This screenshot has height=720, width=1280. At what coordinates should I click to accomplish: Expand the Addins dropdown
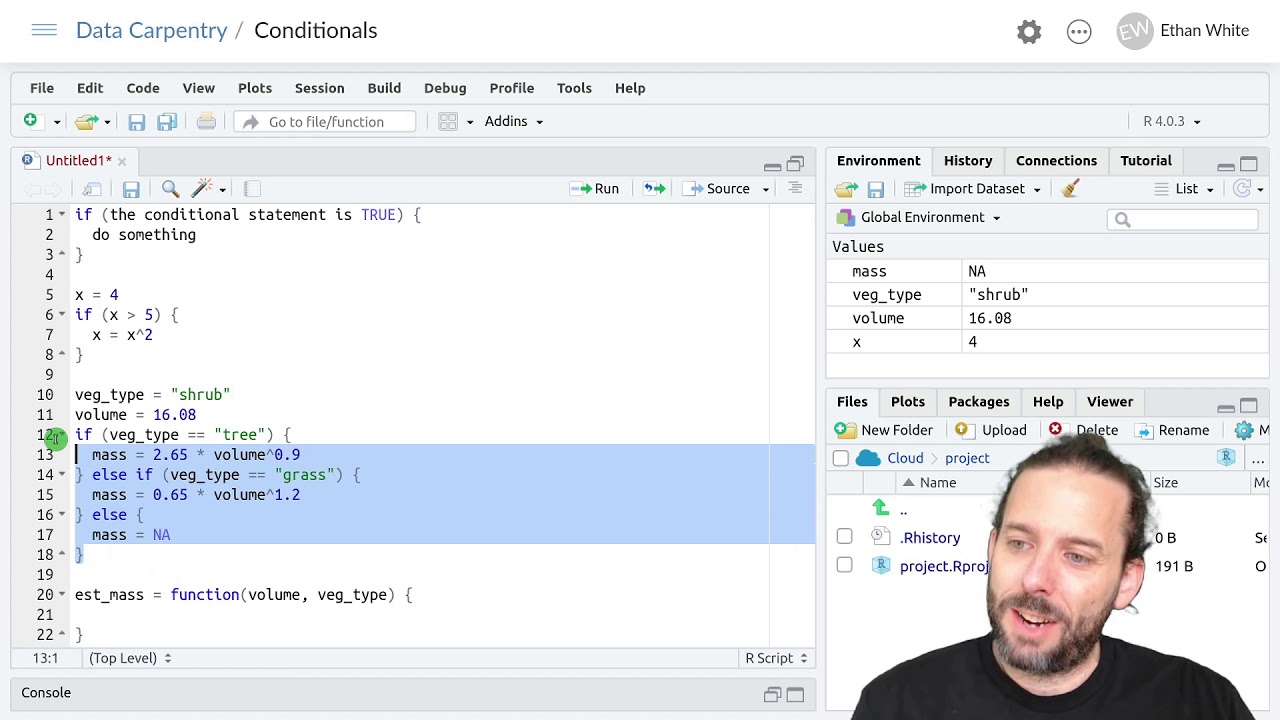tap(514, 121)
